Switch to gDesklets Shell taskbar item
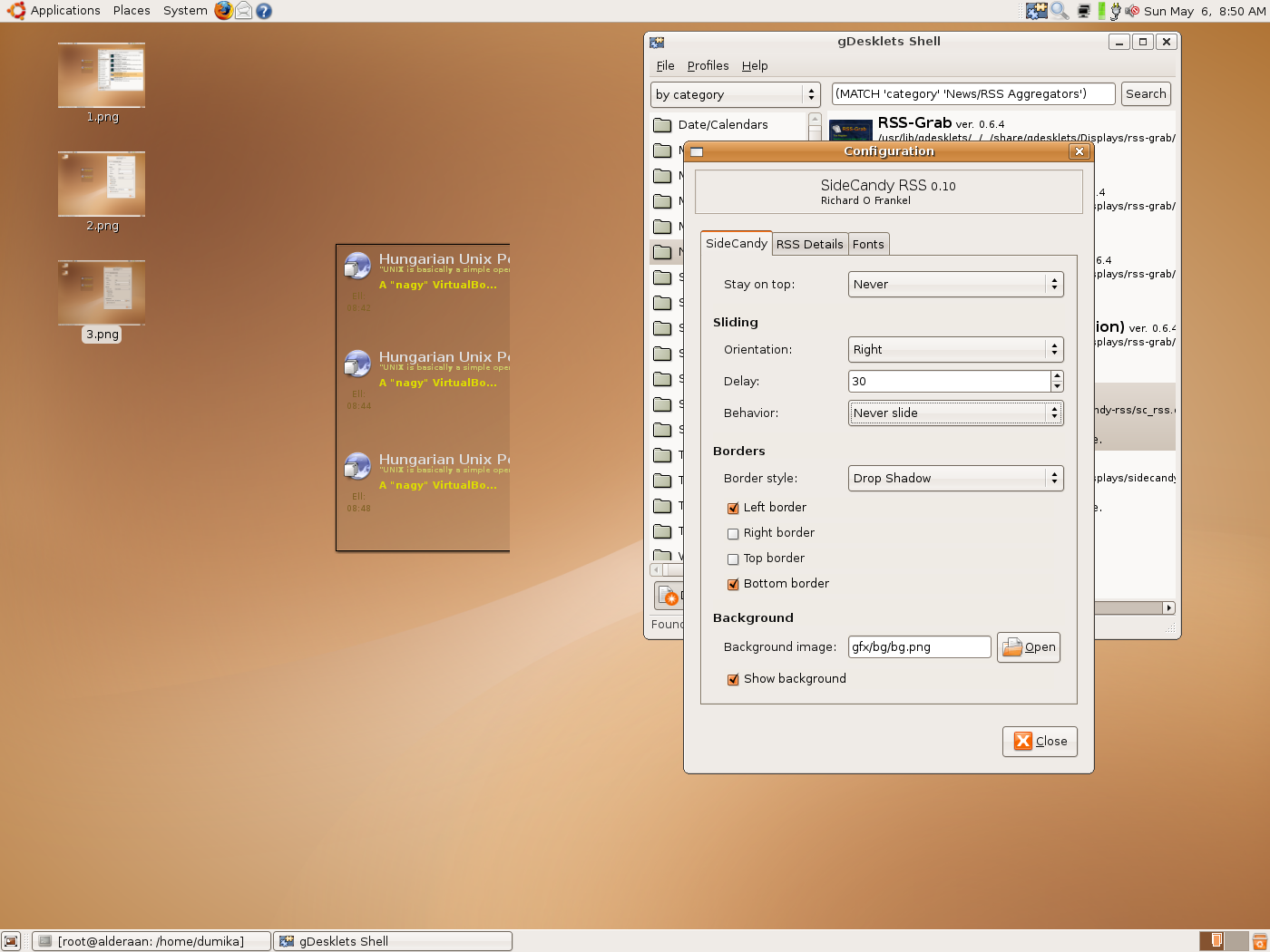This screenshot has width=1270, height=952. click(x=393, y=941)
